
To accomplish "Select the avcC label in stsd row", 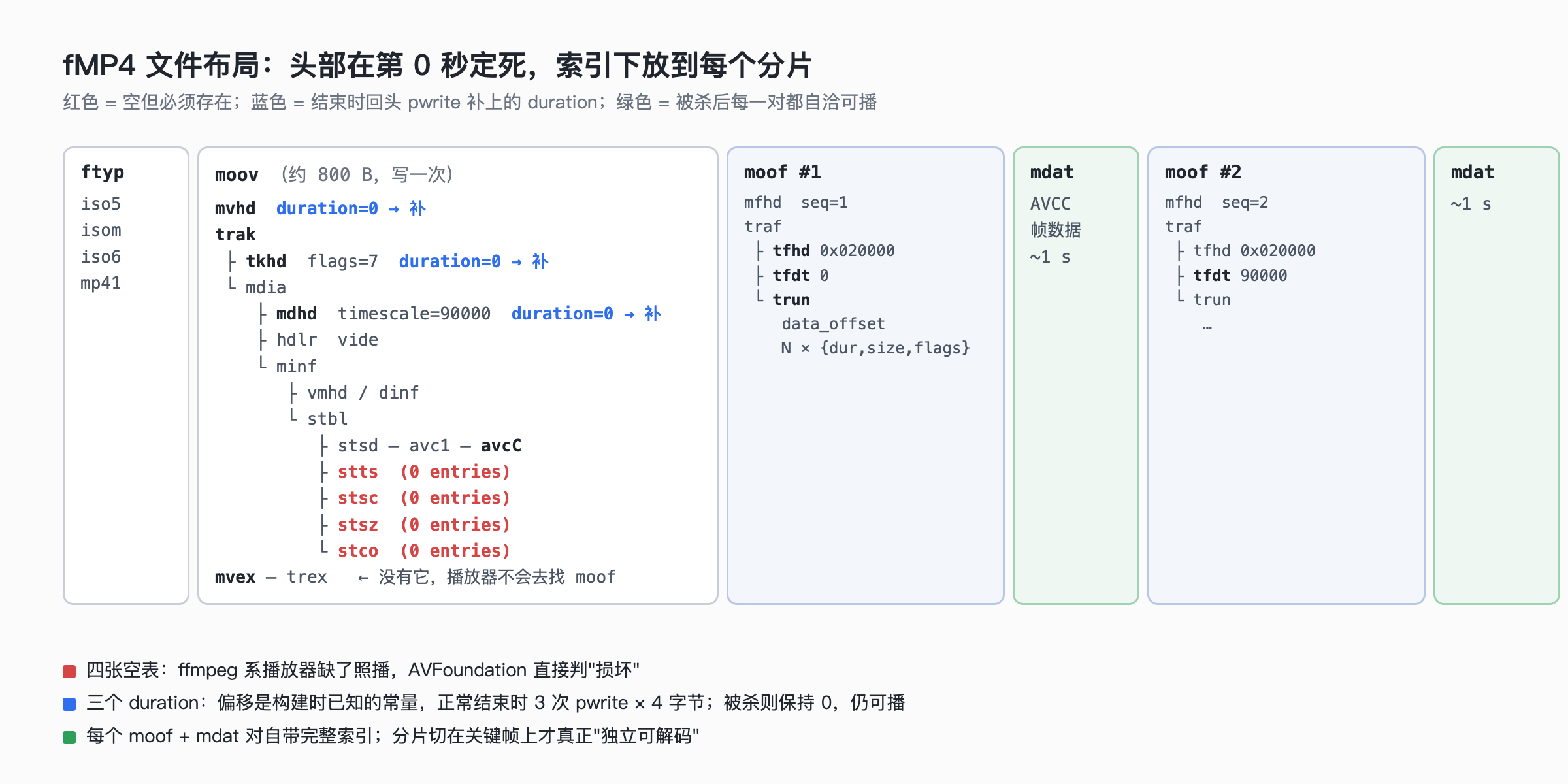I will pyautogui.click(x=501, y=446).
